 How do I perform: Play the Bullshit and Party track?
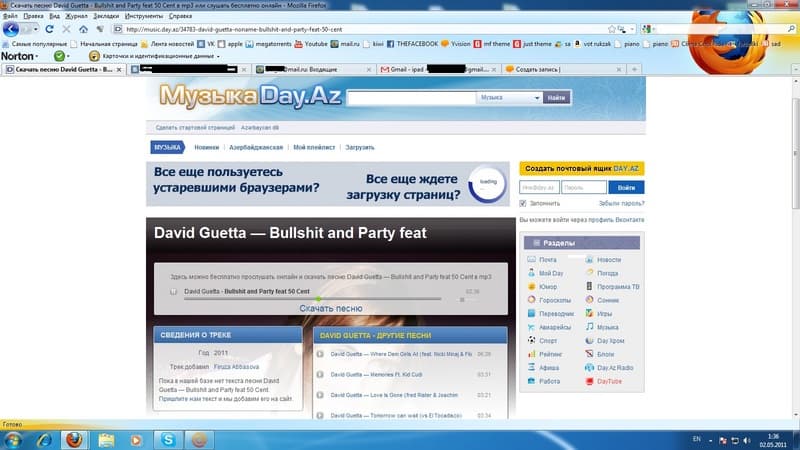173,291
